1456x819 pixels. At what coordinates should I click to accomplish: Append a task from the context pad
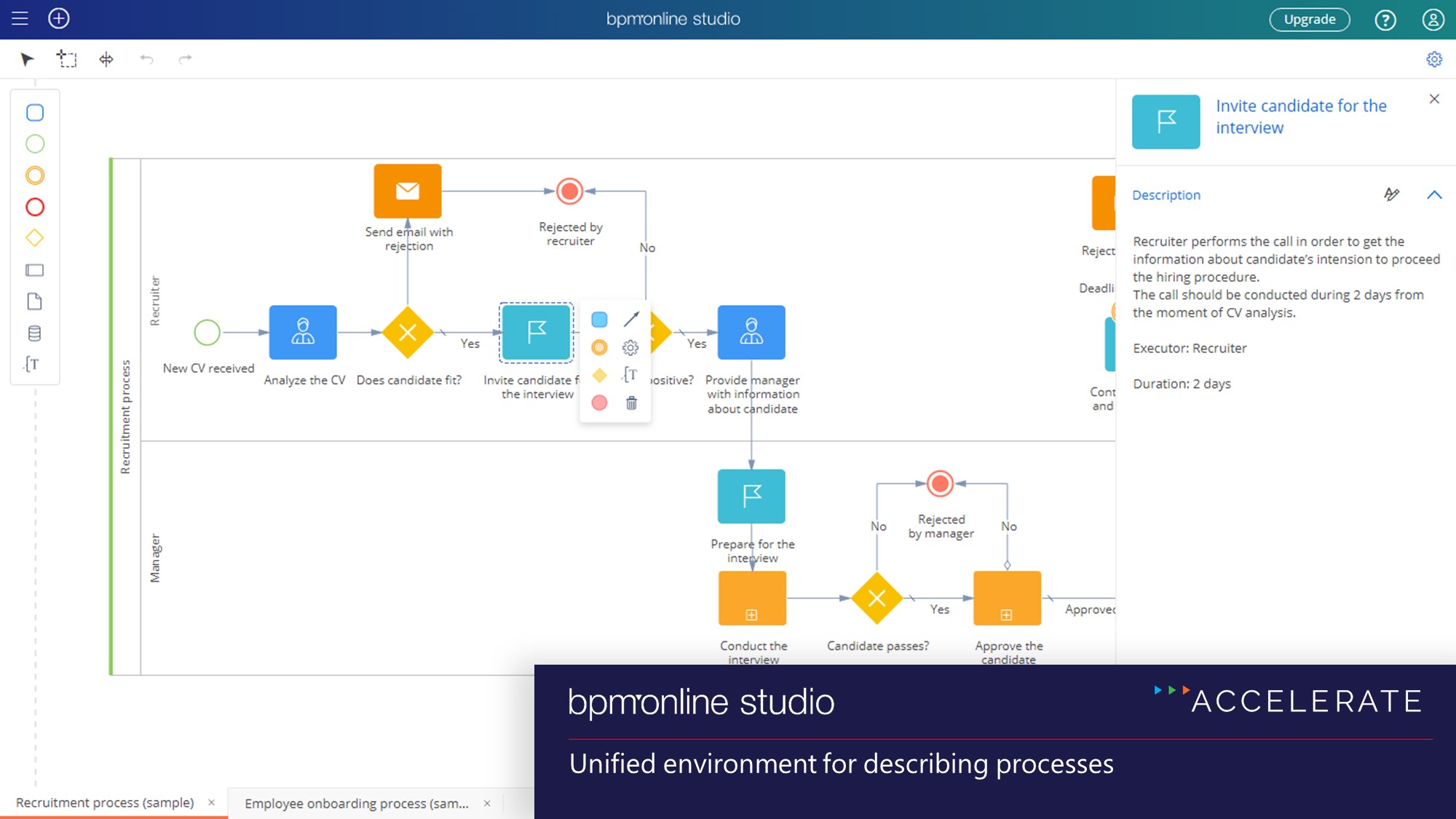tap(599, 320)
